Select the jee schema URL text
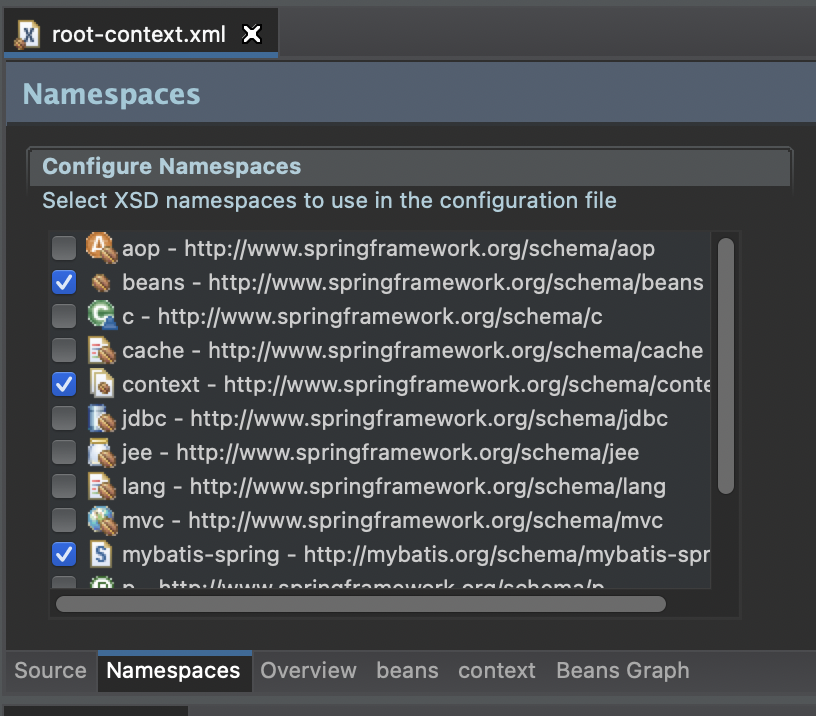Image resolution: width=816 pixels, height=716 pixels. [407, 453]
